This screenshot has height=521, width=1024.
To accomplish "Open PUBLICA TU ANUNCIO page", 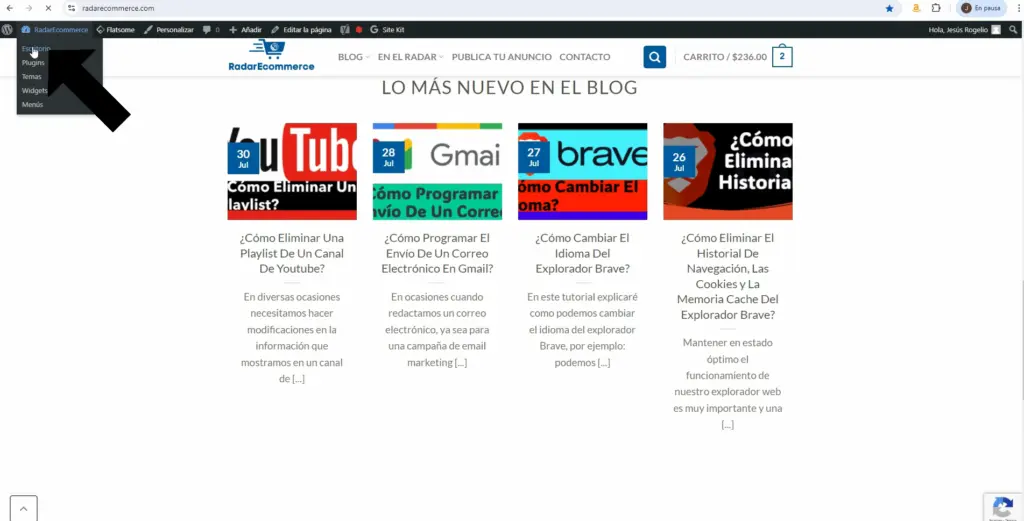I will pos(502,57).
